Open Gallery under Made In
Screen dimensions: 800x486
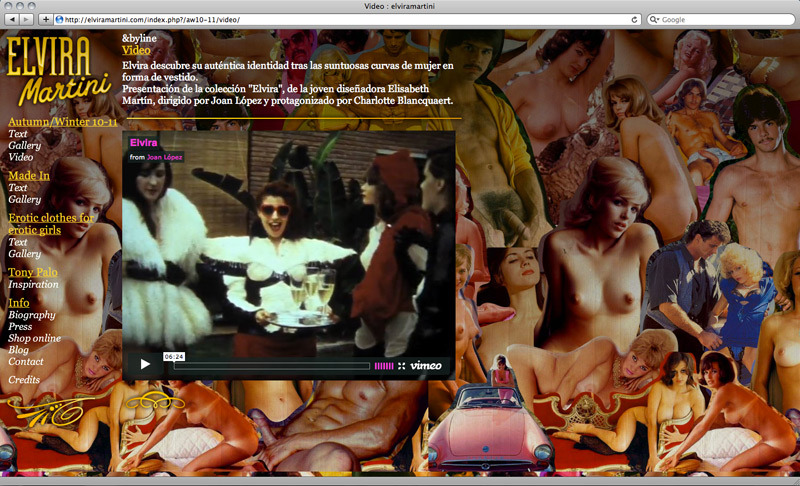pyautogui.click(x=24, y=199)
